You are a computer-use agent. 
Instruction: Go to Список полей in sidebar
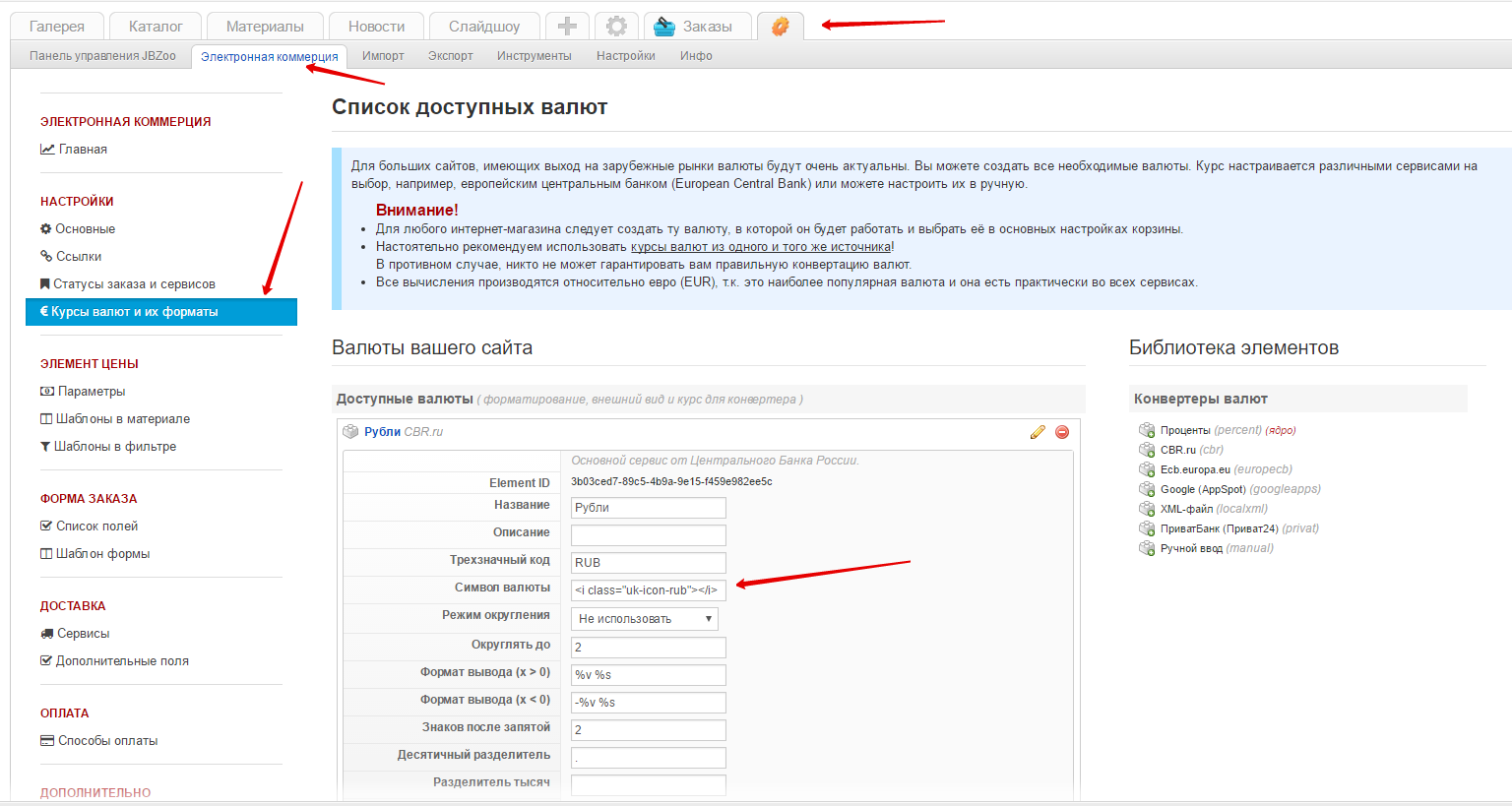pyautogui.click(x=96, y=527)
